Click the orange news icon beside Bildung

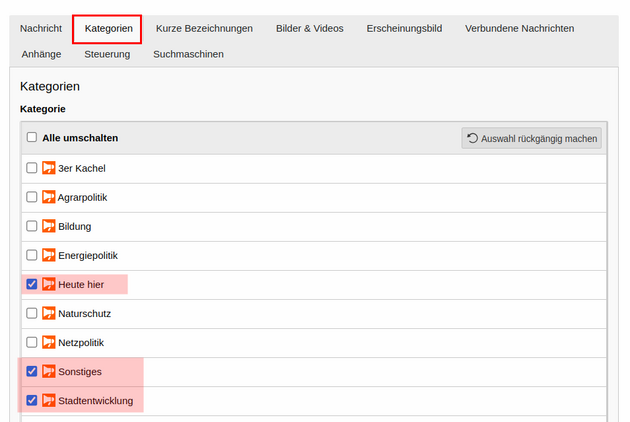(x=49, y=226)
